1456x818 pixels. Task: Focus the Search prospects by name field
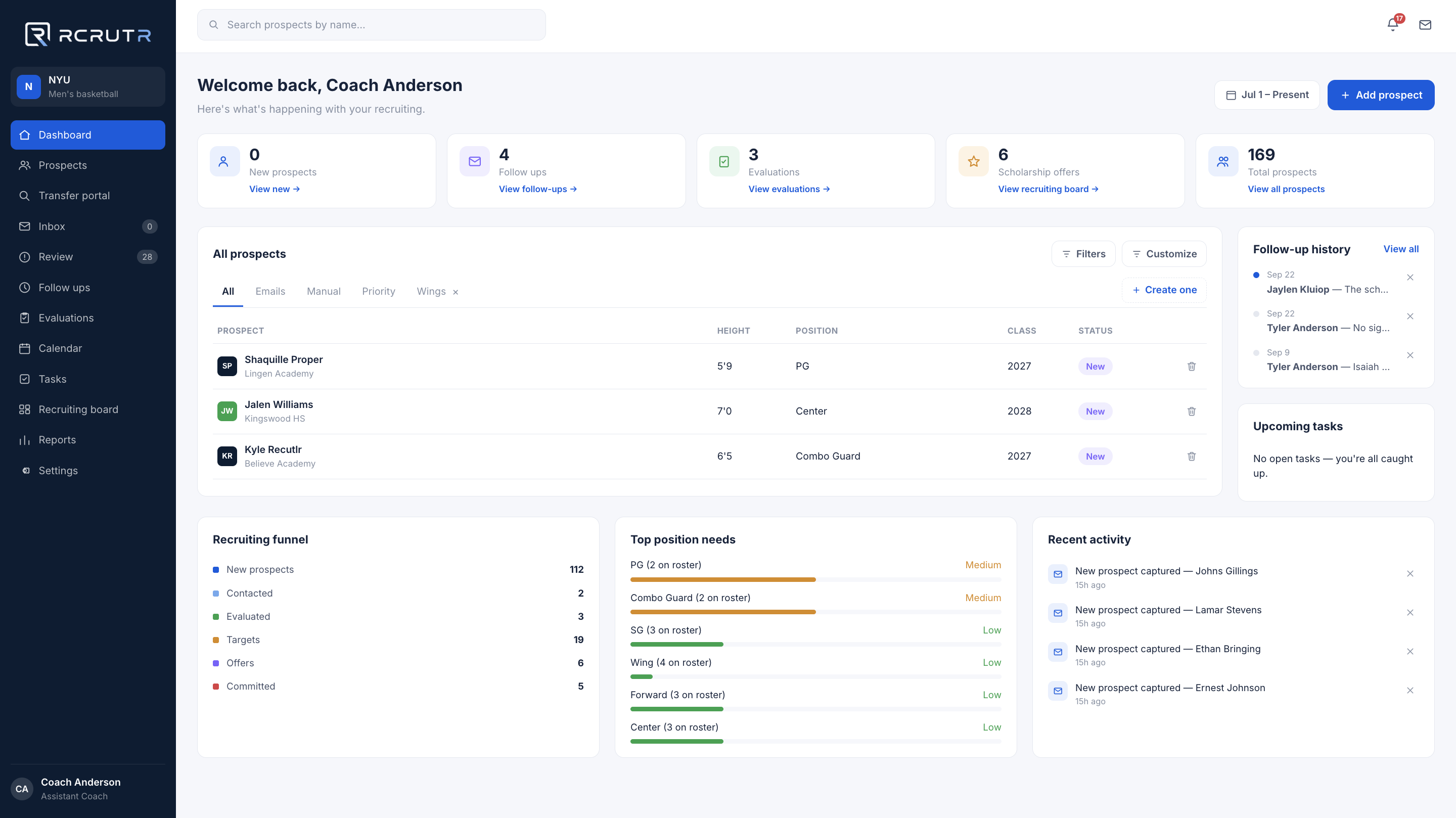[372, 25]
